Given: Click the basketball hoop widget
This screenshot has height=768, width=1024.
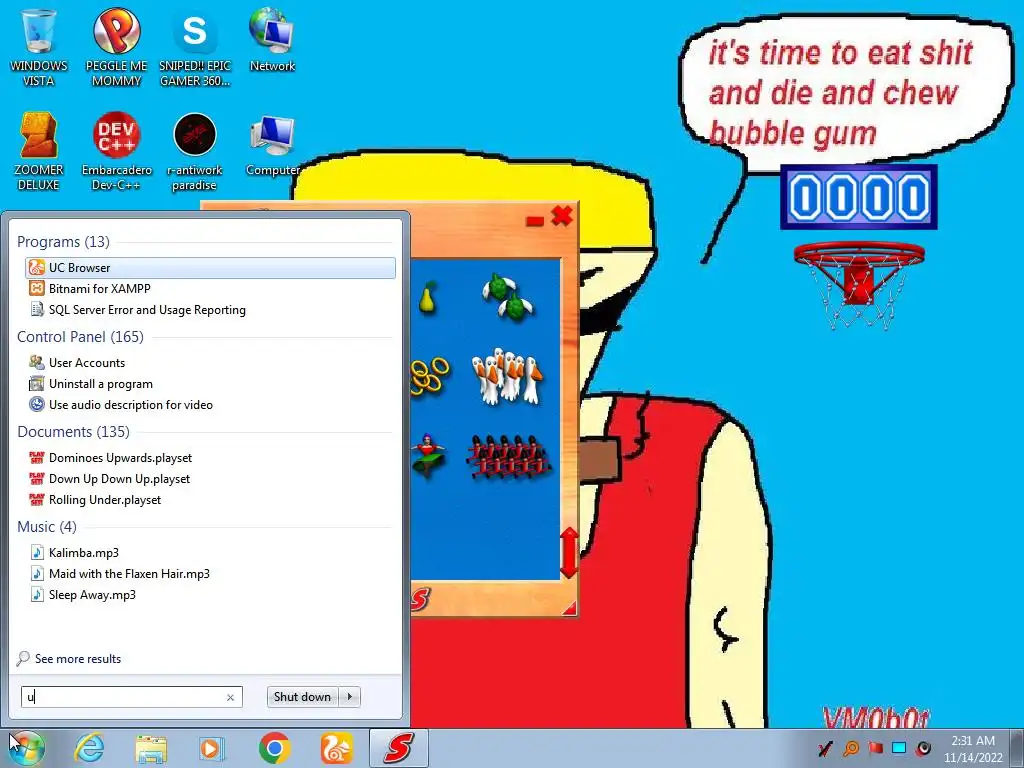Looking at the screenshot, I should [x=859, y=284].
